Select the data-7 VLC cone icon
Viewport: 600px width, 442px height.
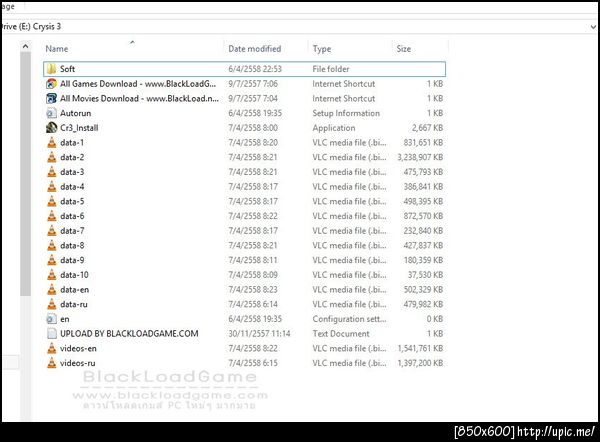click(x=51, y=231)
